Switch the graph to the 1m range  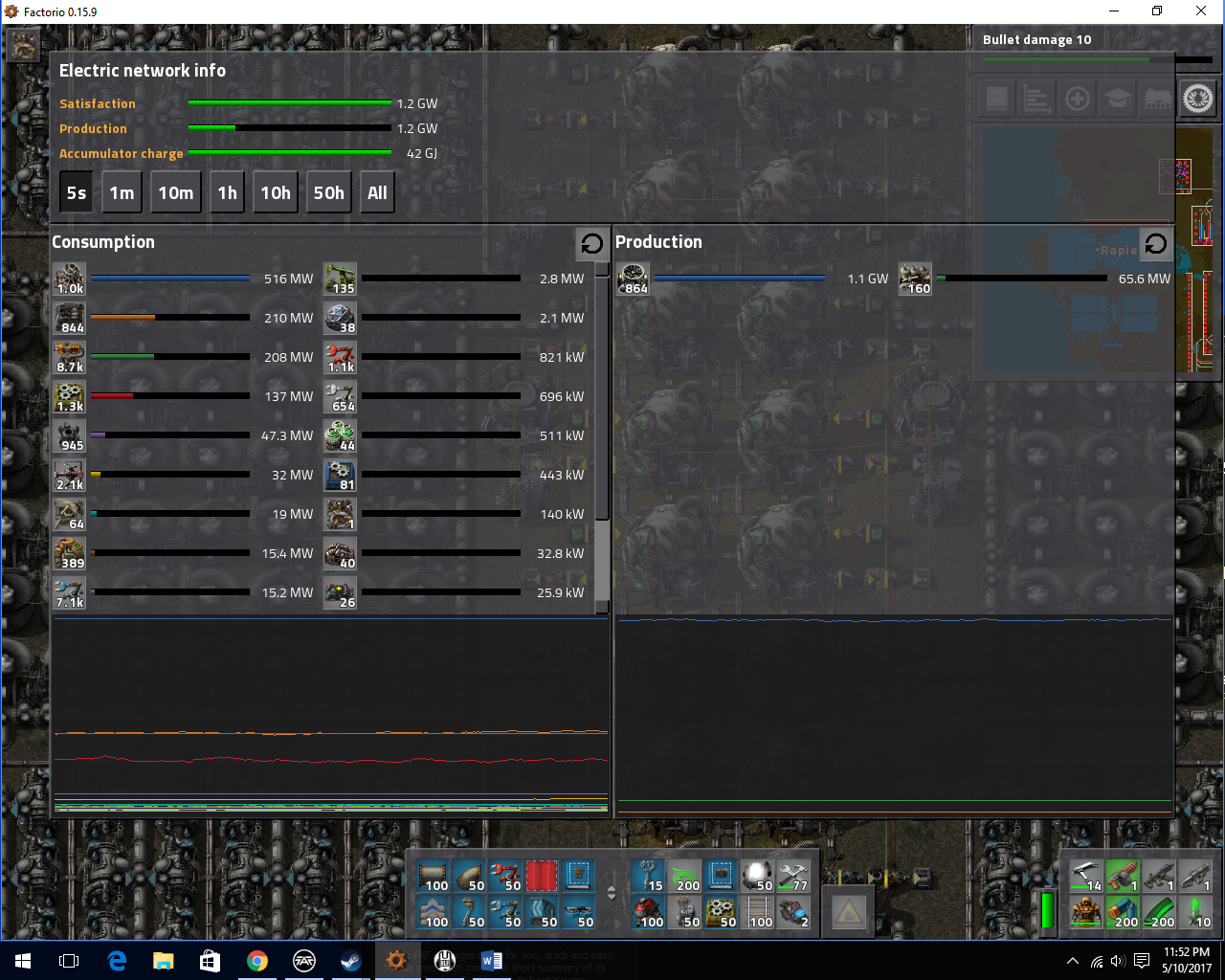coord(122,192)
